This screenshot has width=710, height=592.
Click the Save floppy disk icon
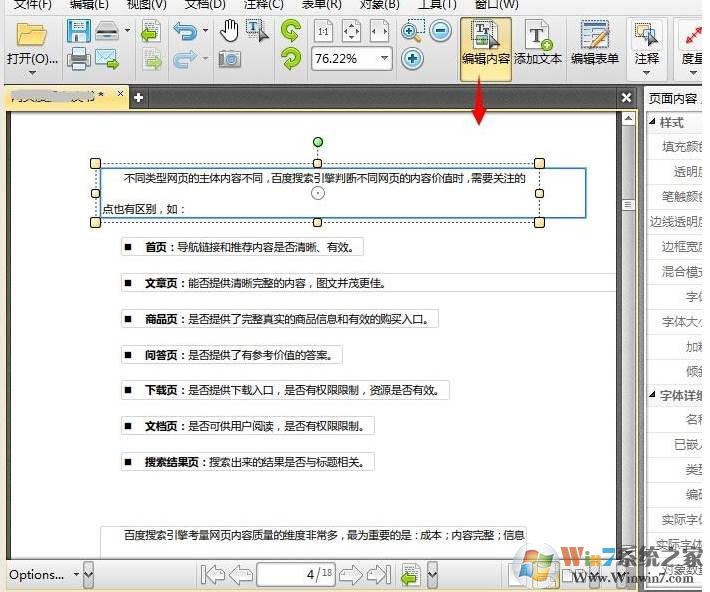(x=78, y=31)
